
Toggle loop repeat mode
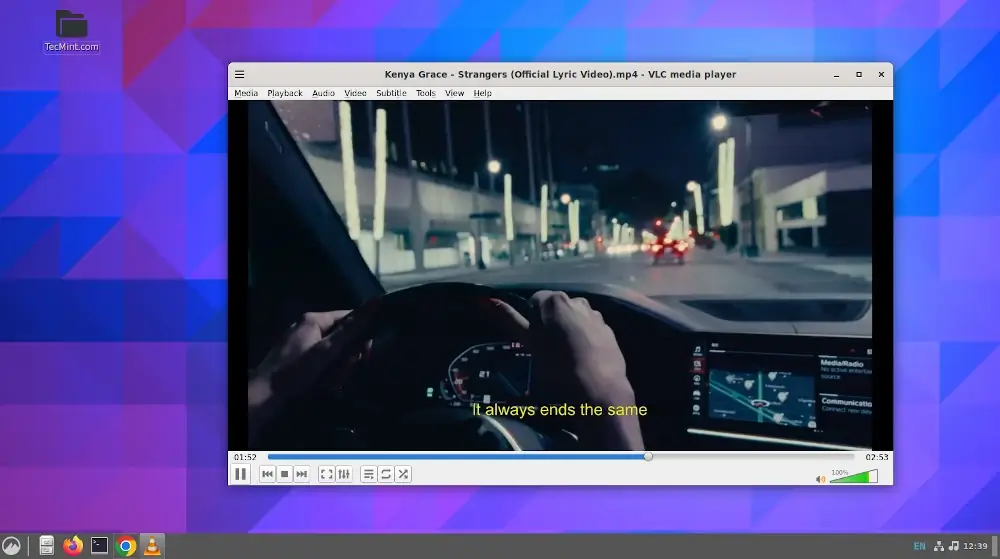(x=386, y=474)
